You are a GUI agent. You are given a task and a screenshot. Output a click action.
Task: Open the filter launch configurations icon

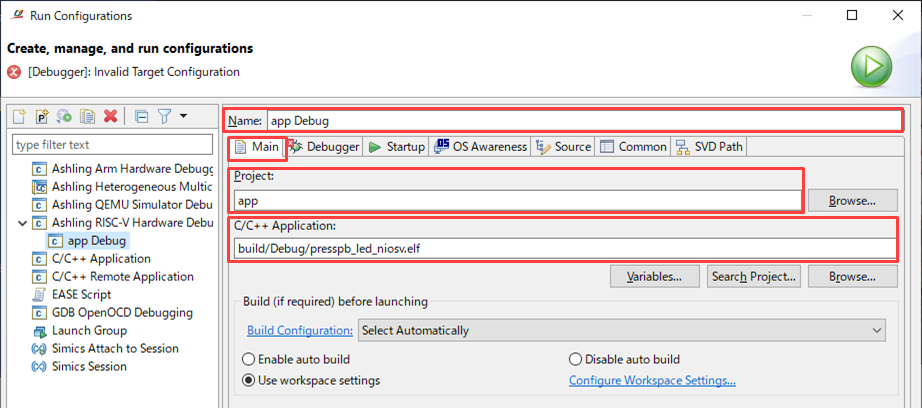click(164, 116)
